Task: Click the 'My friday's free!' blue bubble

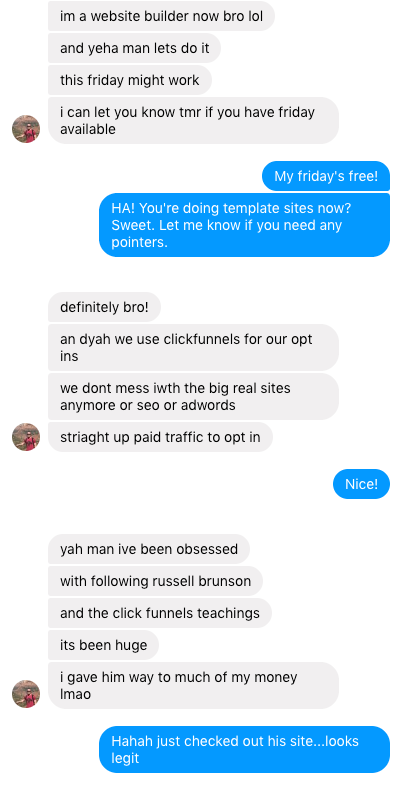Action: pos(326,176)
